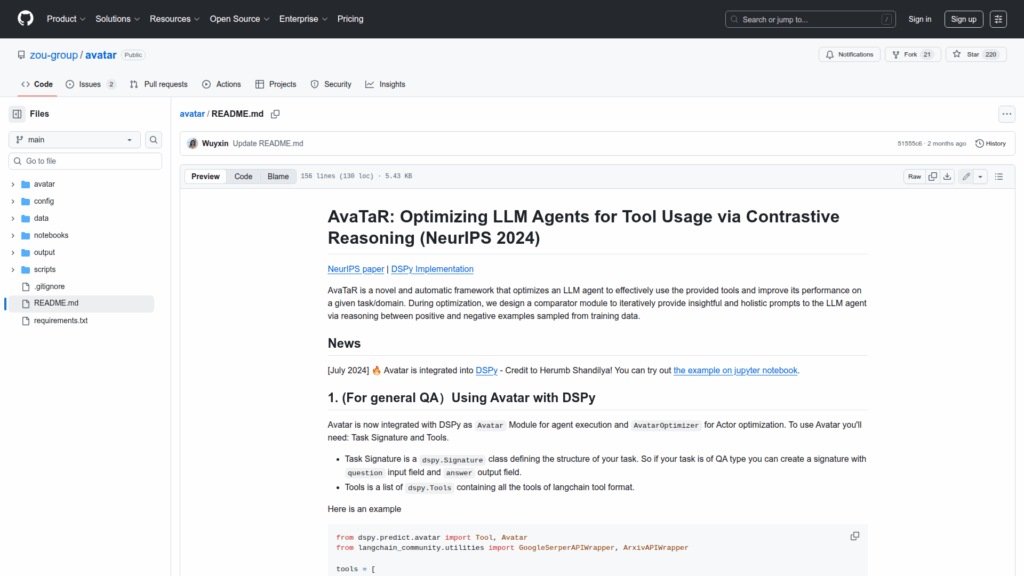Expand the data folder chevron
1024x576 pixels.
click(12, 218)
